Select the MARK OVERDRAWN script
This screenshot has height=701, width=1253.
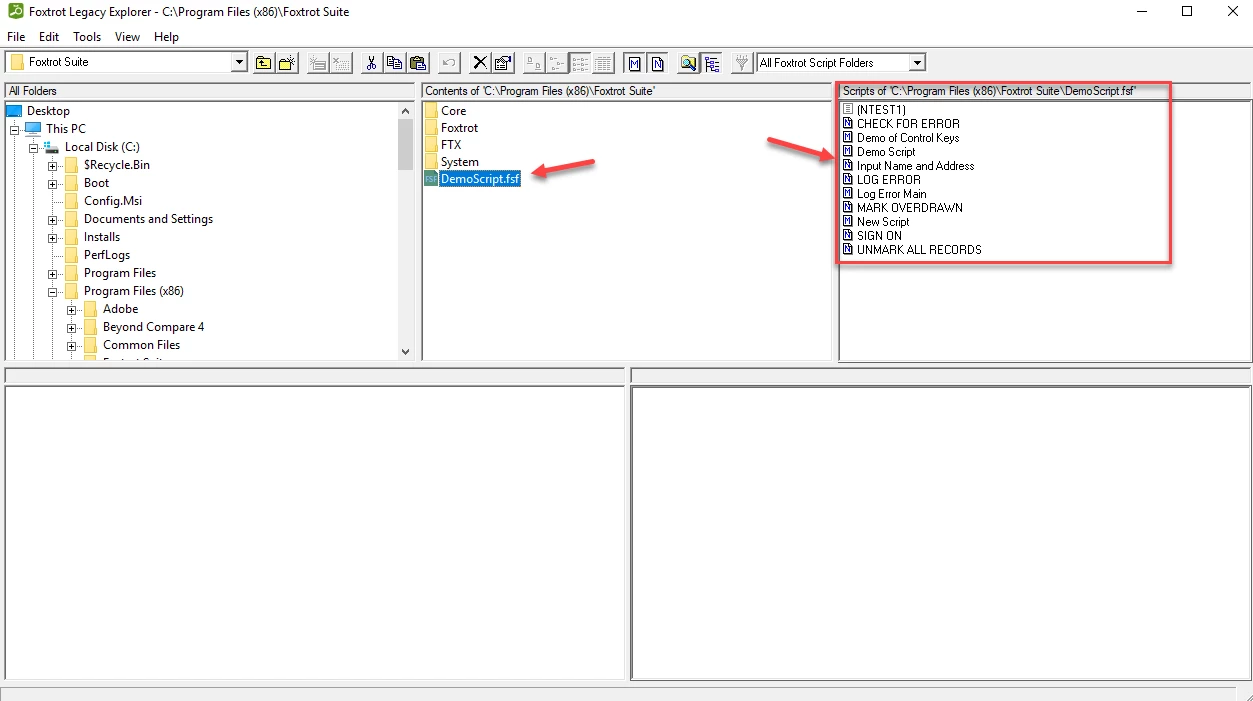tap(910, 208)
